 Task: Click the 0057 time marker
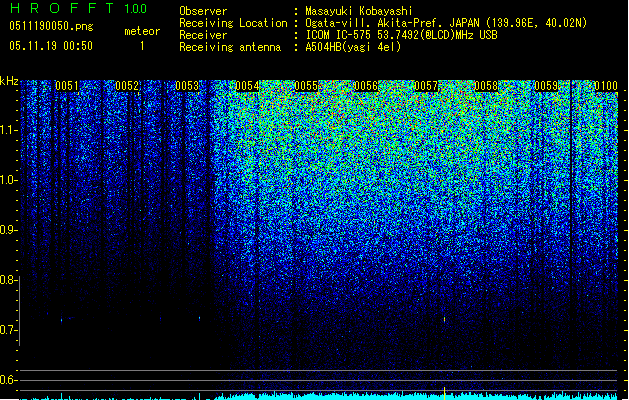[x=426, y=86]
